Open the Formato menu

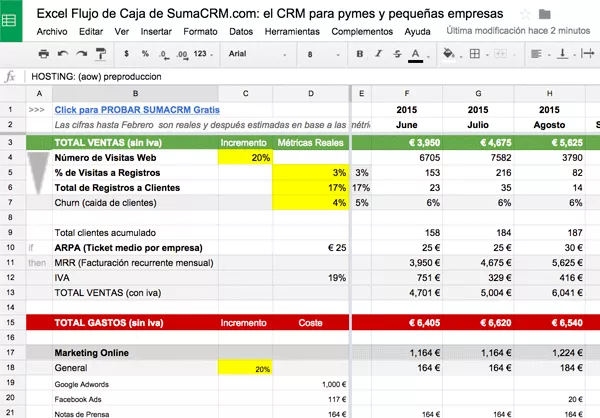(x=200, y=32)
